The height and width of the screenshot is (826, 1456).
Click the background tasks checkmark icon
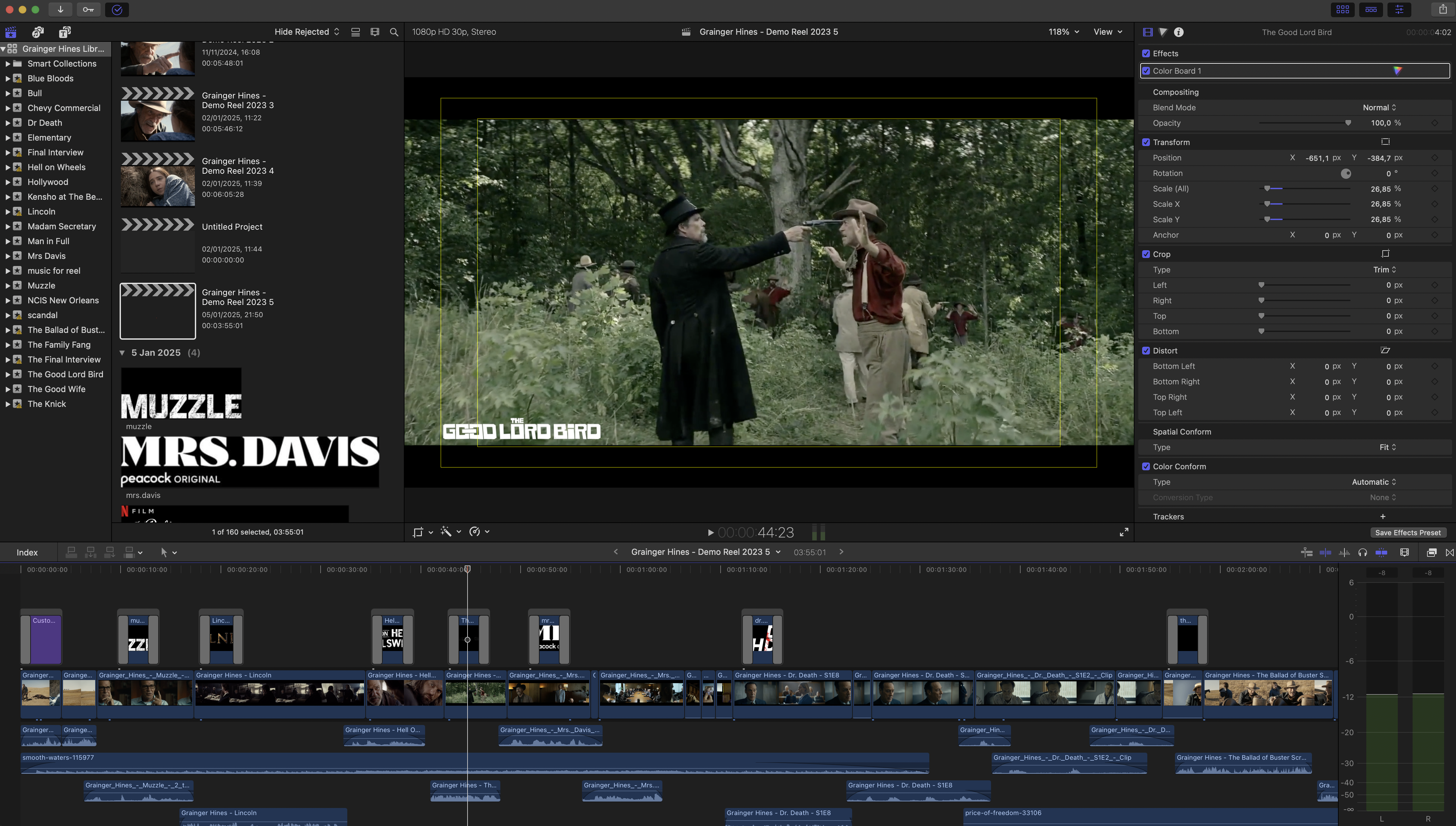[x=117, y=10]
